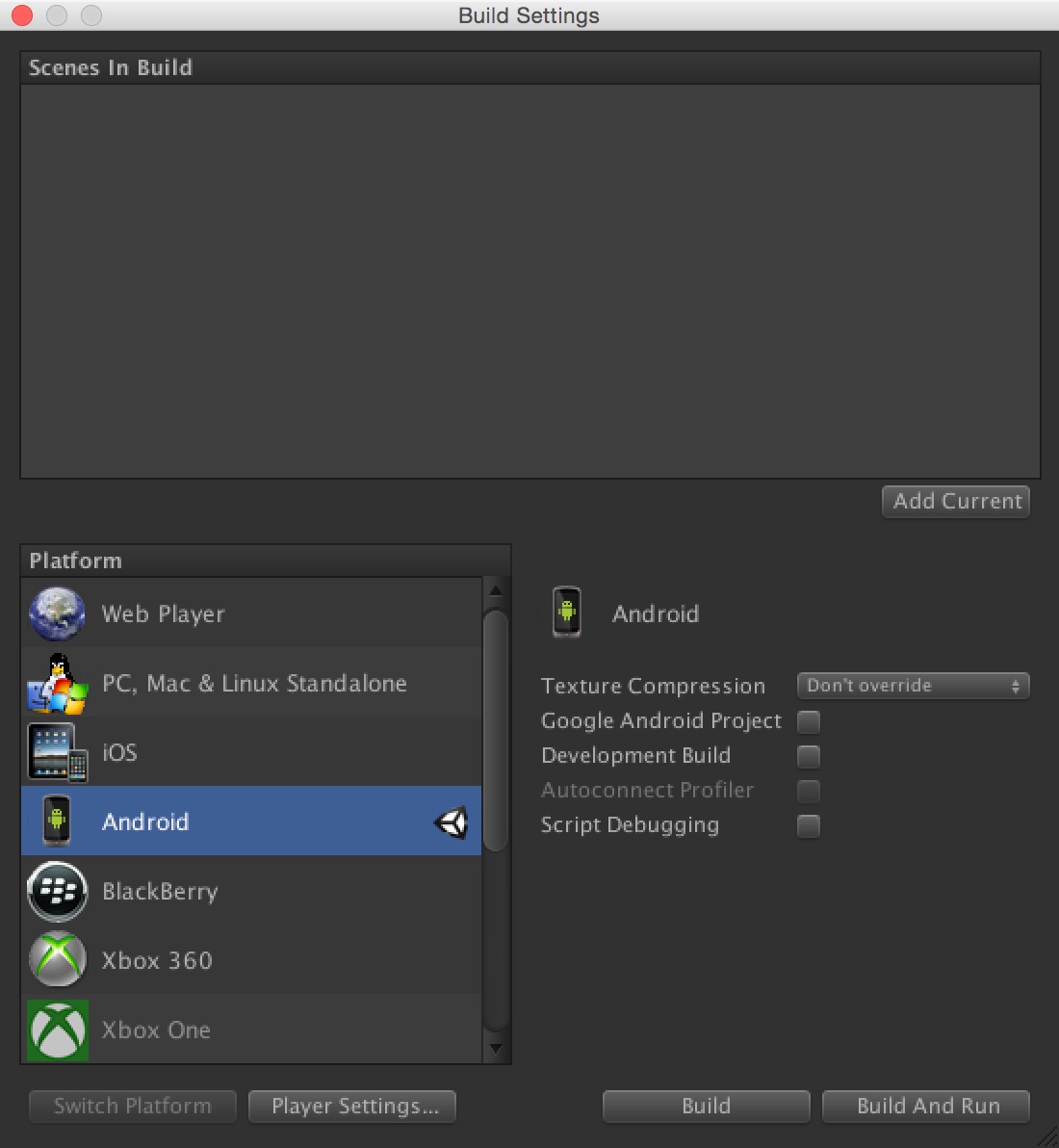Screen dimensions: 1059x1148
Task: Click the Texture Compression label
Action: coord(653,686)
